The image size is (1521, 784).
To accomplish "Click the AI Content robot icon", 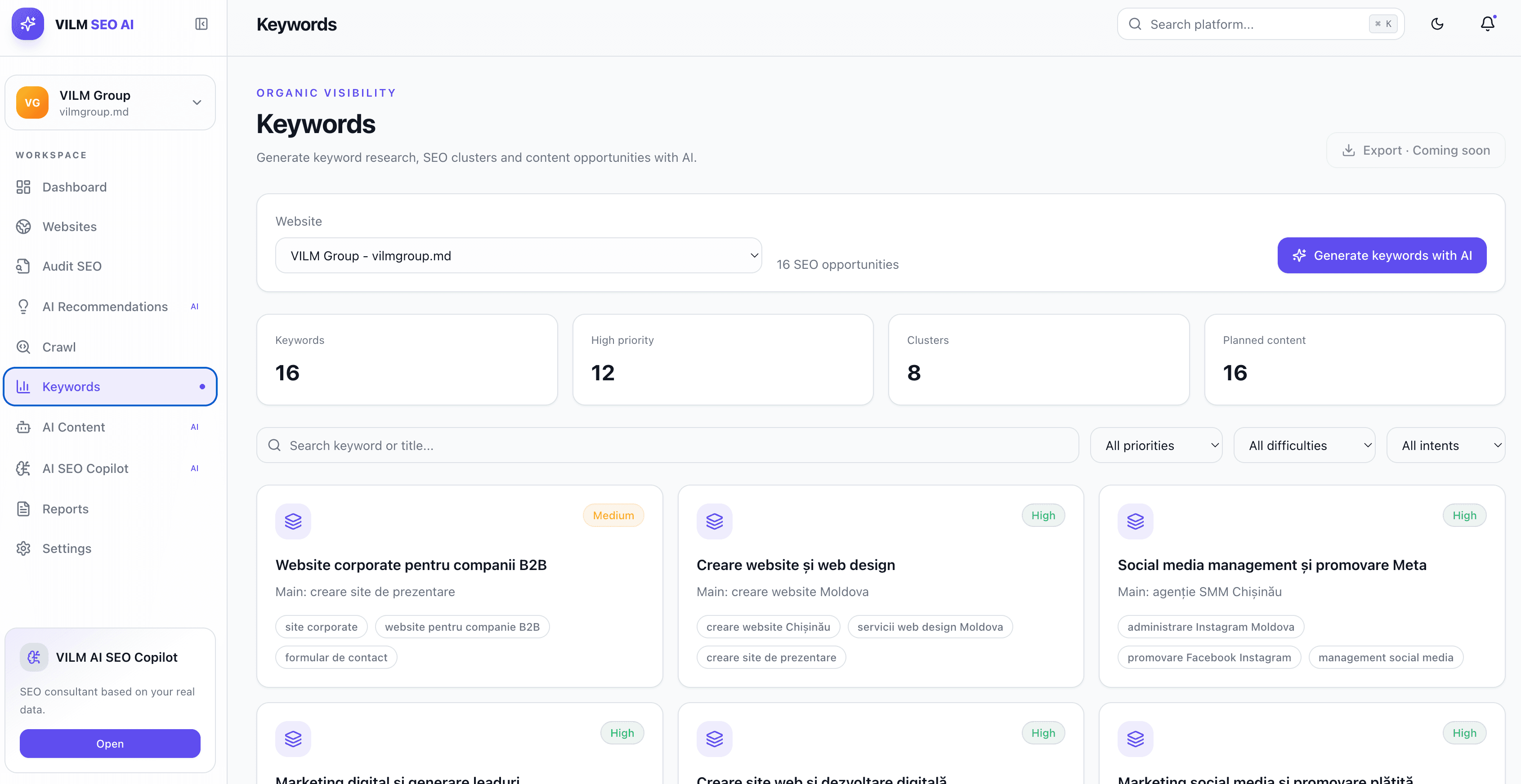I will (x=24, y=427).
